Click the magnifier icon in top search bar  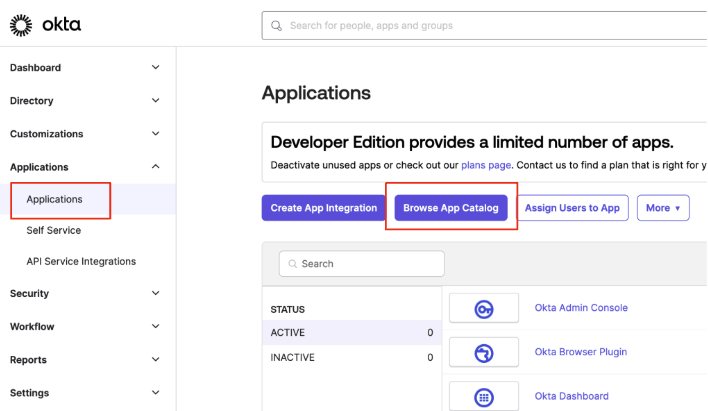point(276,26)
